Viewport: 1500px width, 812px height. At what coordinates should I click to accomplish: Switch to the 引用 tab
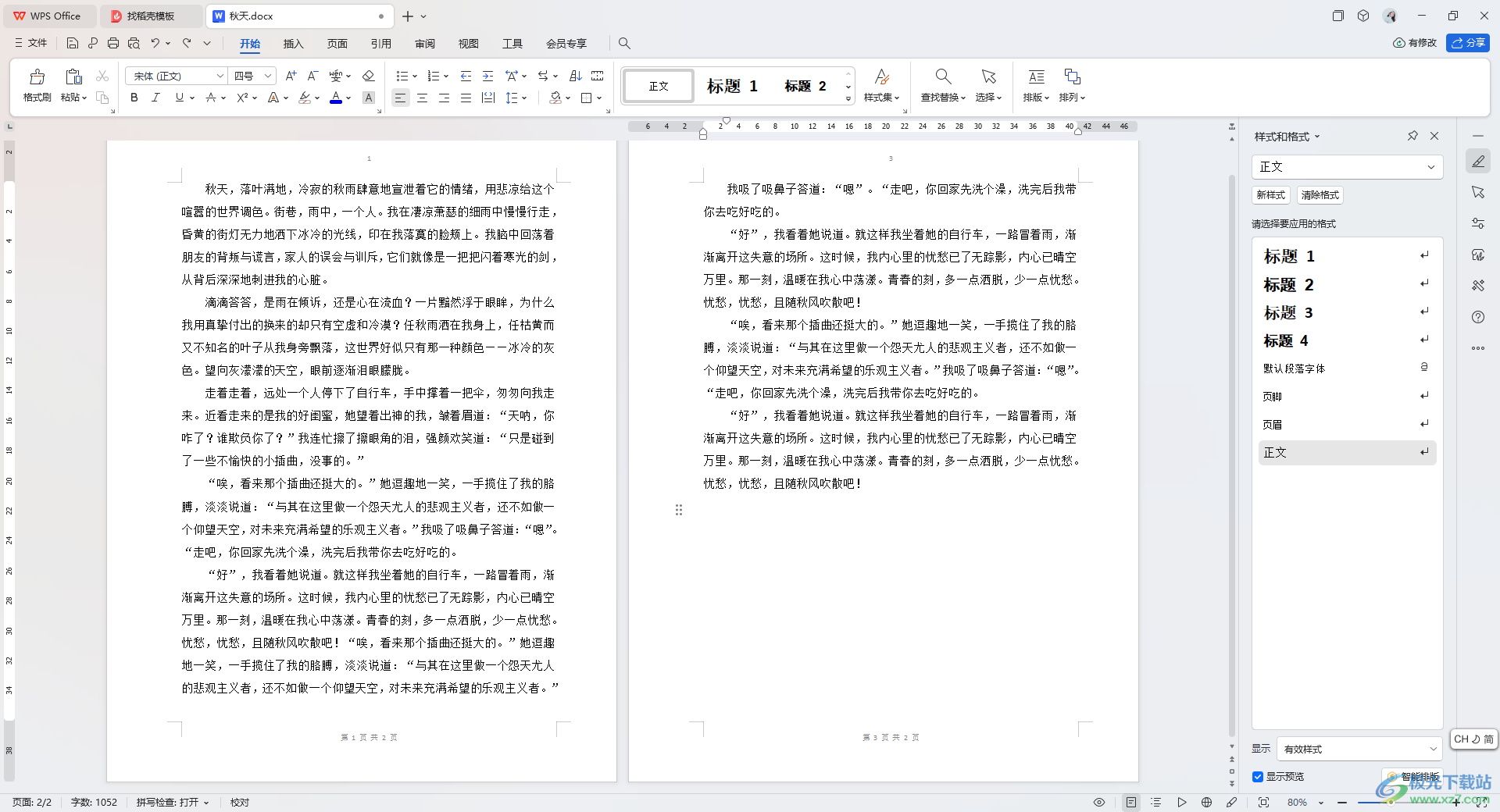pos(380,44)
